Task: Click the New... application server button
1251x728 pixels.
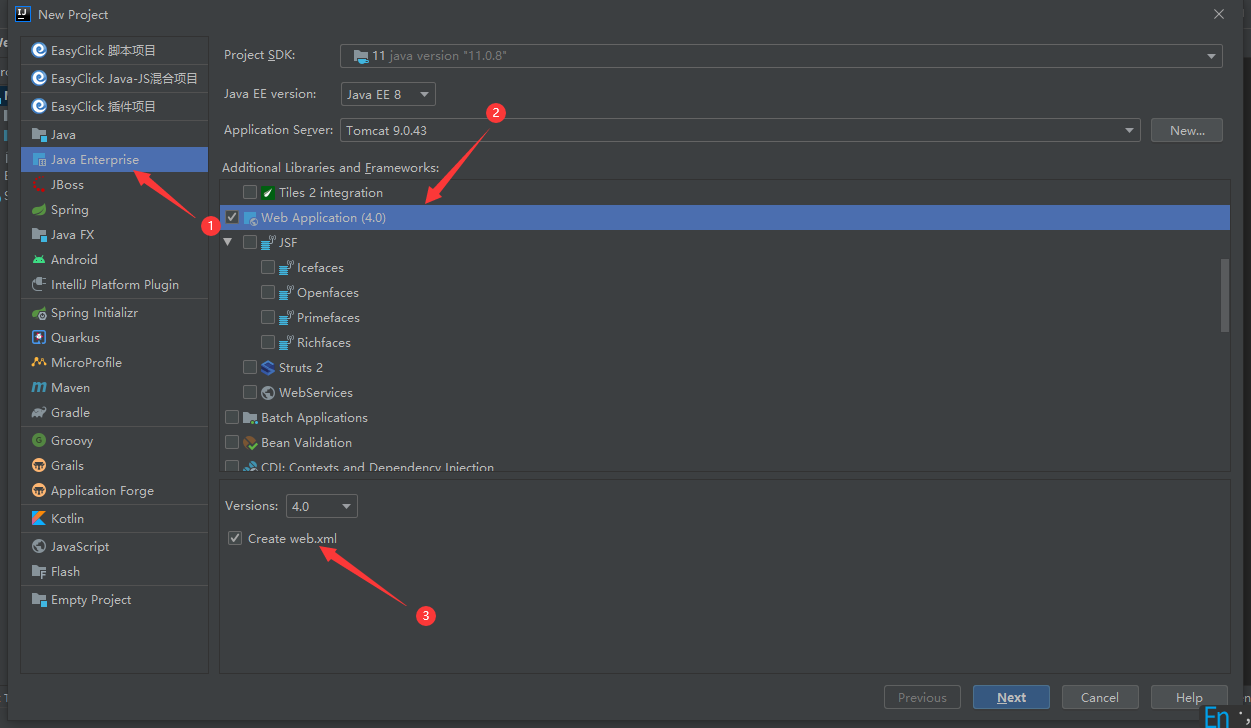Action: coord(1187,130)
